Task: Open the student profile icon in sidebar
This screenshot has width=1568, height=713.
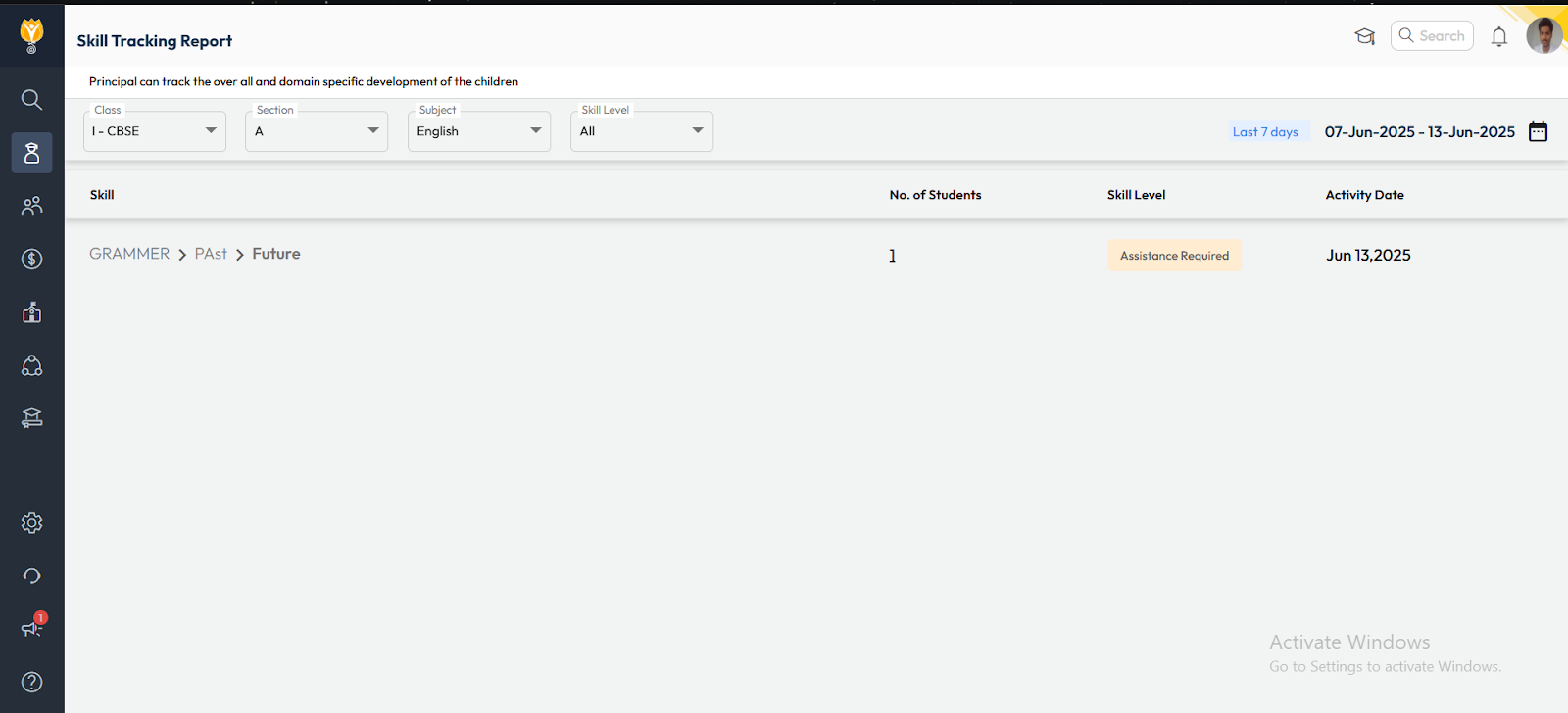Action: pos(31,153)
